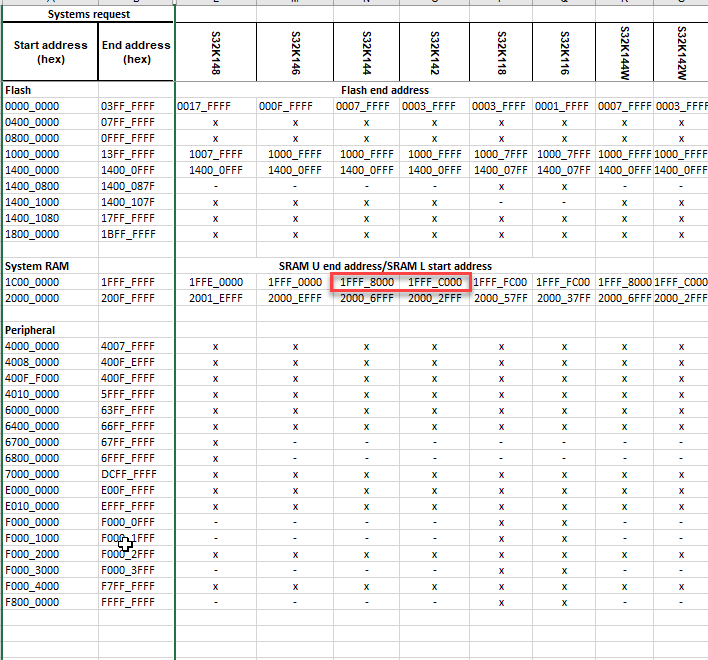Select the S32K146 column header

295,52
